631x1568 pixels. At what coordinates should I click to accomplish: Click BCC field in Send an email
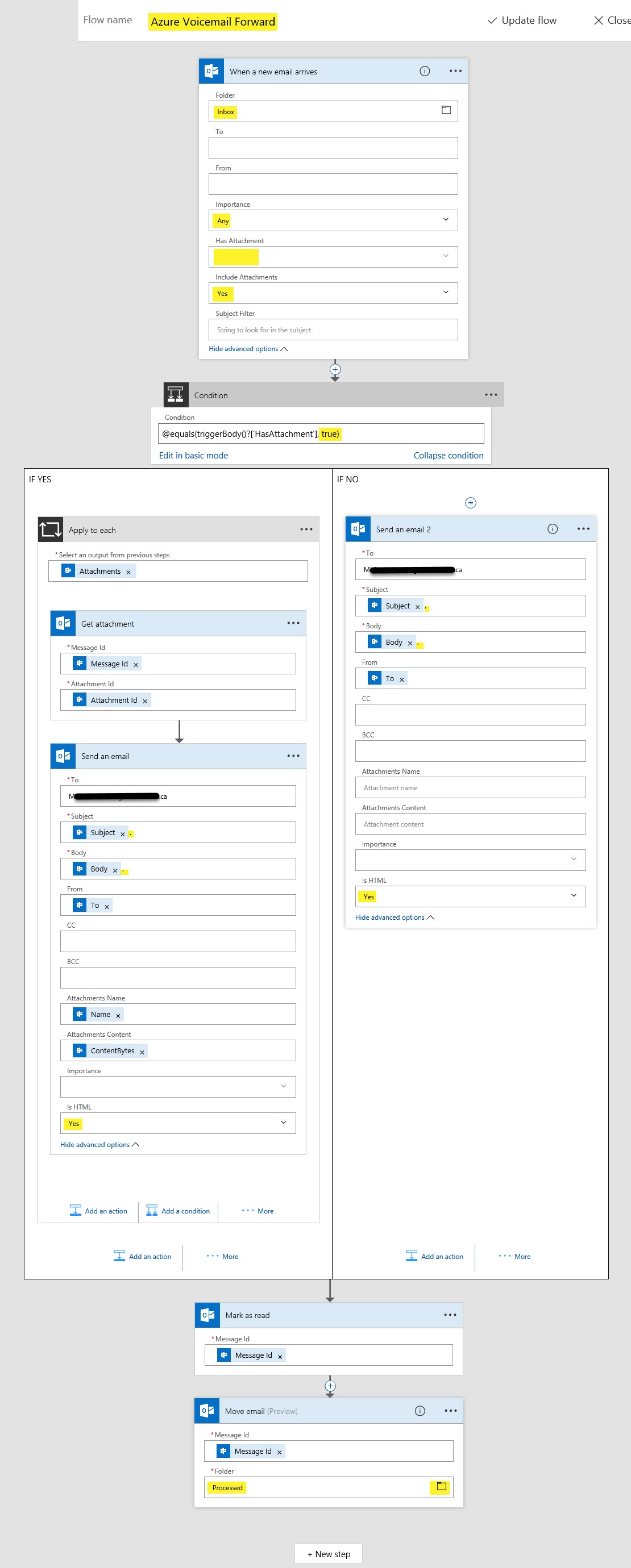coord(178,978)
